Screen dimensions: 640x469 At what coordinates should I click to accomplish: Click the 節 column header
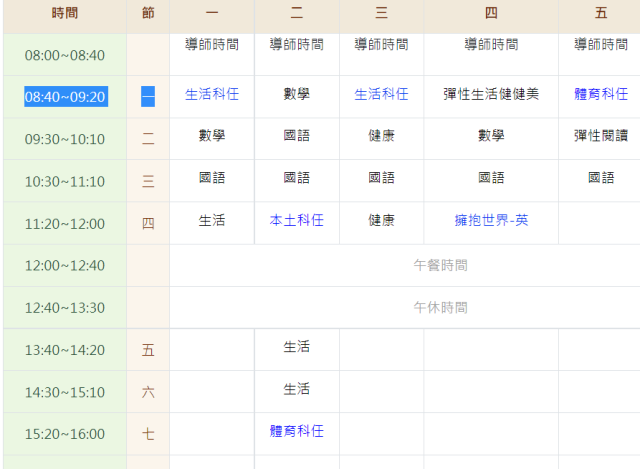tap(148, 13)
